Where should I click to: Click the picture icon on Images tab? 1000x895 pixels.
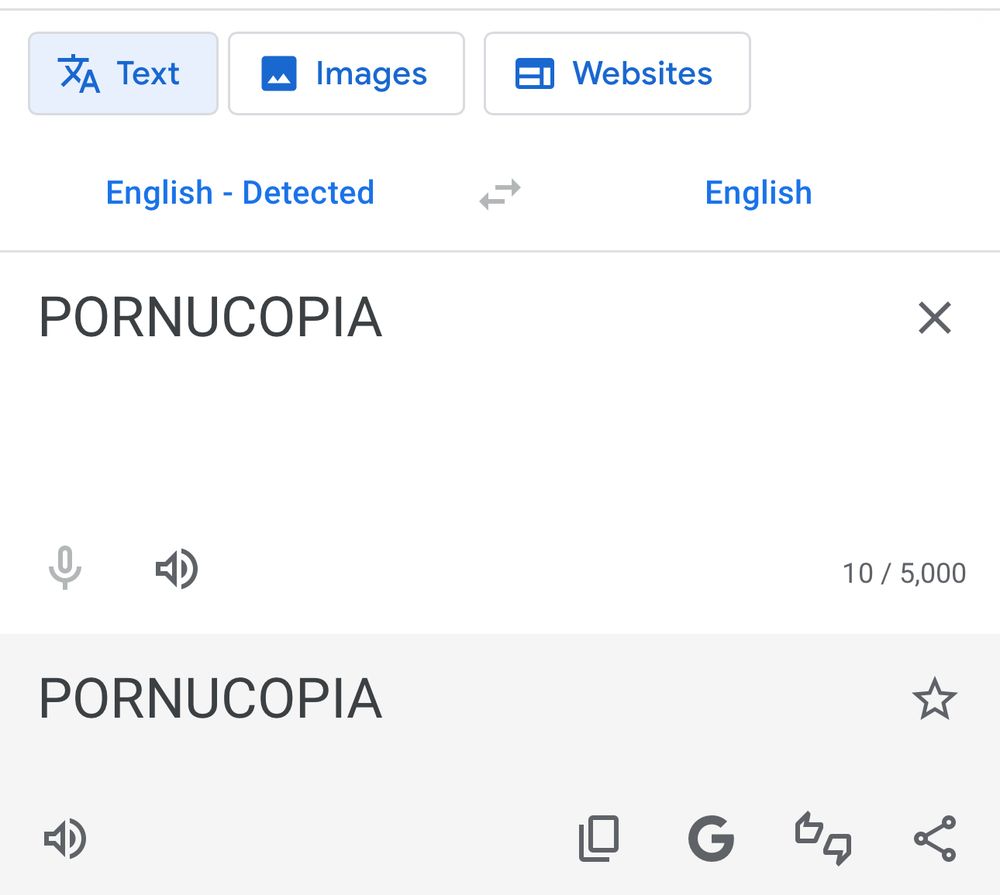pyautogui.click(x=279, y=74)
